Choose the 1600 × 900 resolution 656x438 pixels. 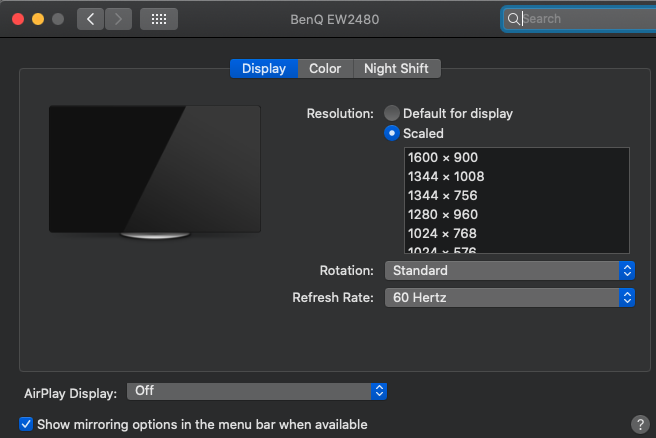517,157
